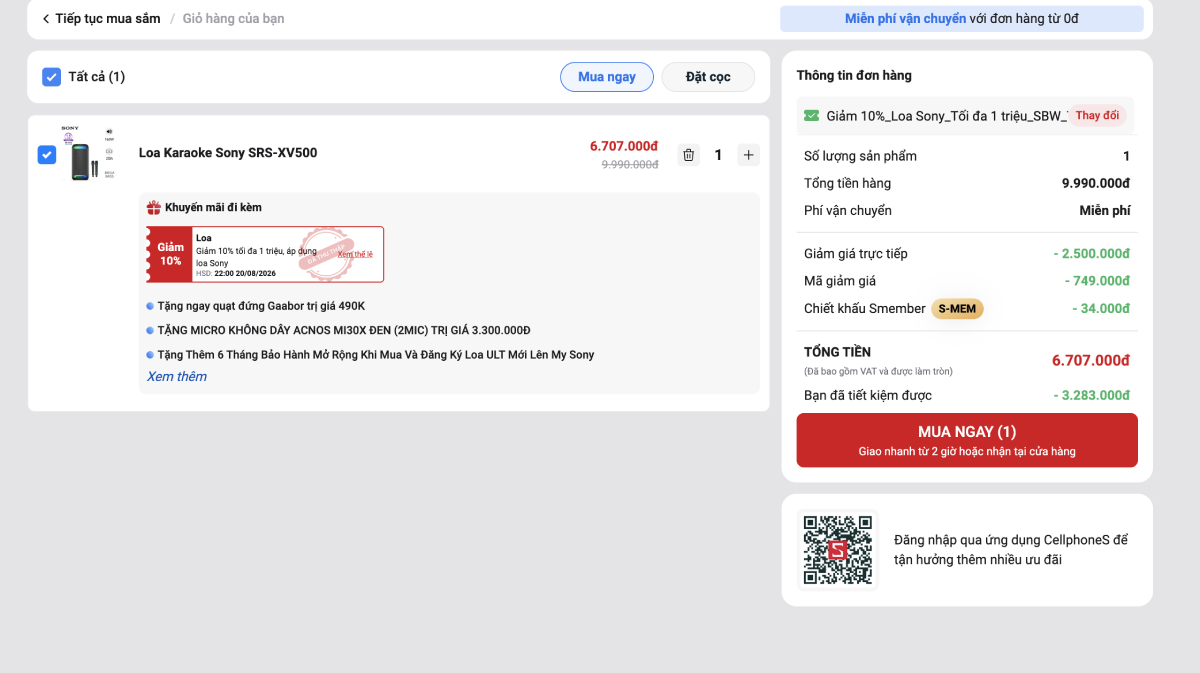Click the Phí vận chuyển Miễn phí value
Viewport: 1200px width, 673px height.
(x=1105, y=211)
